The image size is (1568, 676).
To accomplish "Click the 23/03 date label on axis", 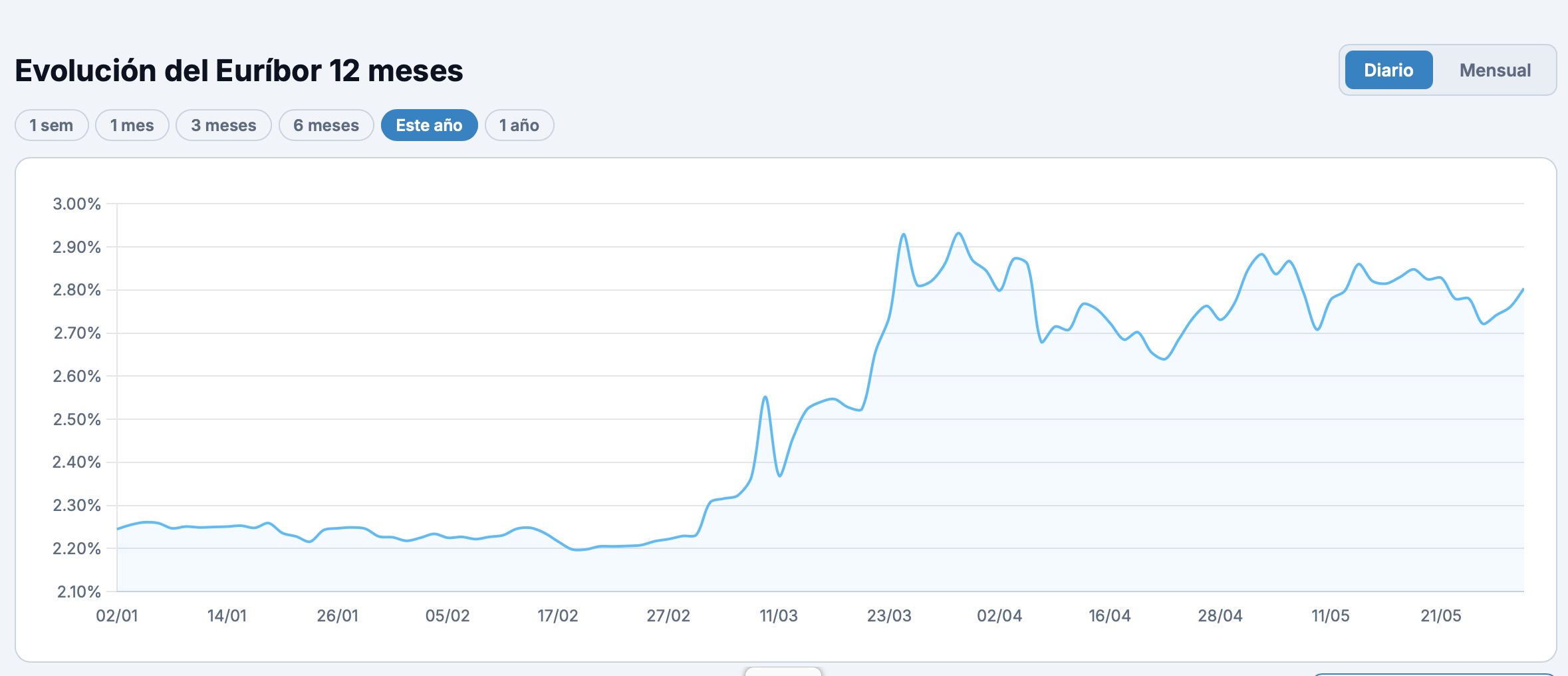I will (889, 615).
